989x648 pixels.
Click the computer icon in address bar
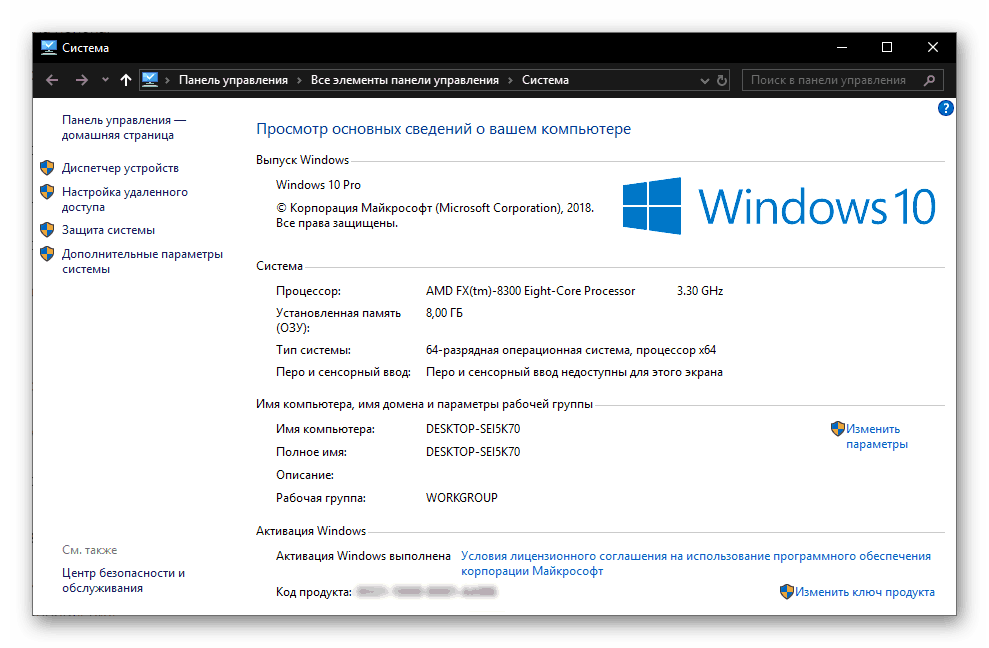(x=150, y=80)
